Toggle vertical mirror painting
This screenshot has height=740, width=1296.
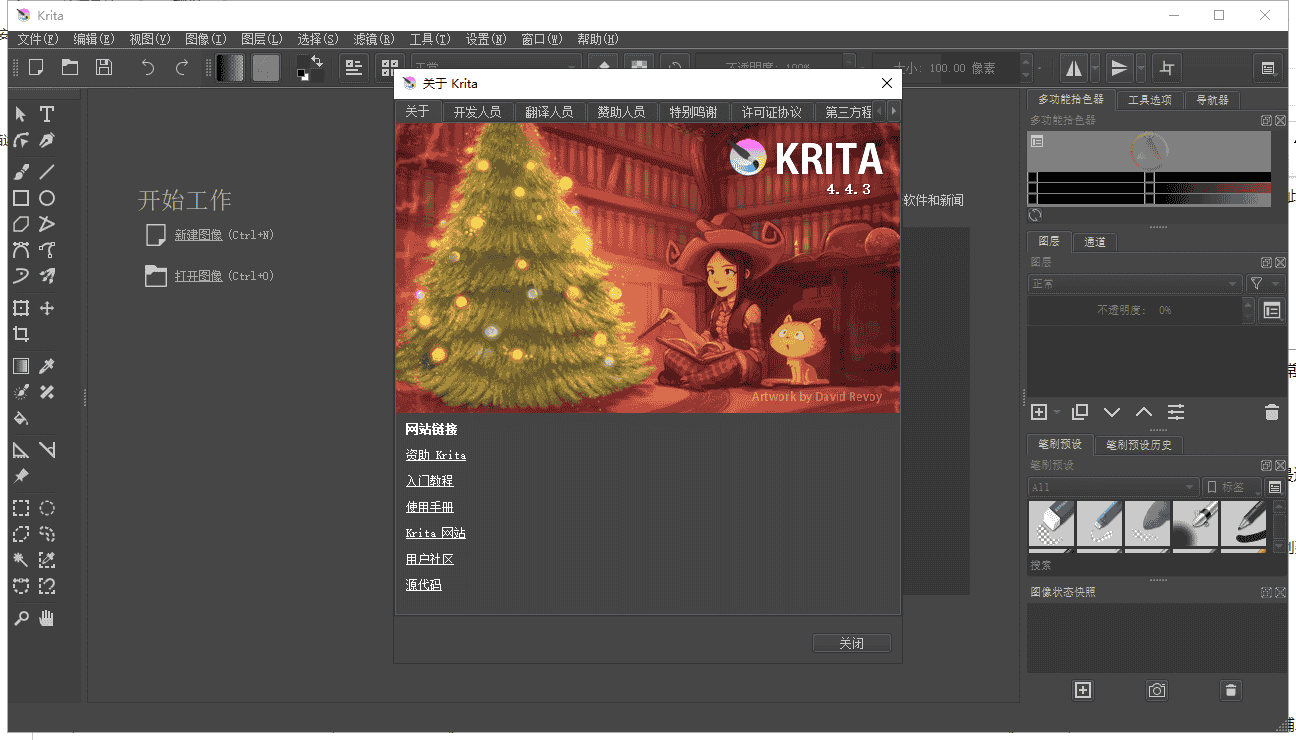1120,67
